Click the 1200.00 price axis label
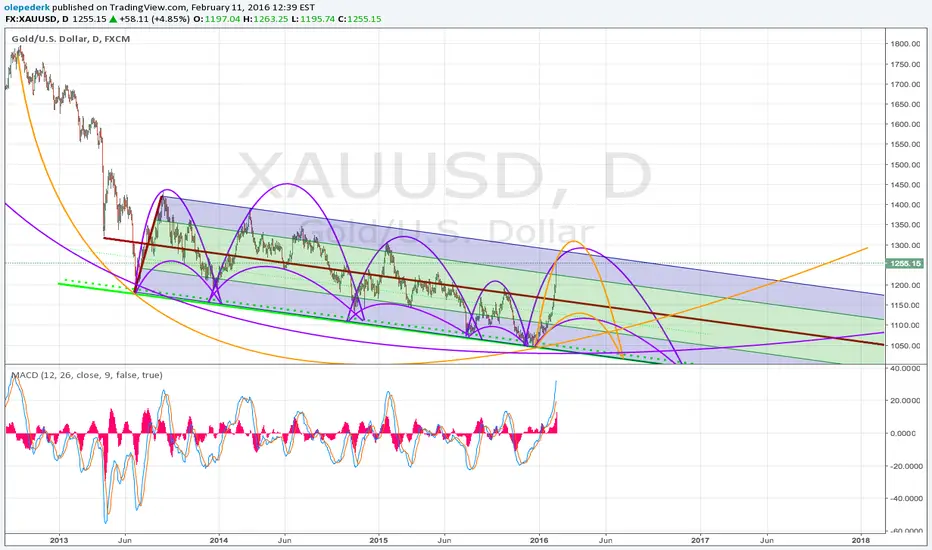 905,285
